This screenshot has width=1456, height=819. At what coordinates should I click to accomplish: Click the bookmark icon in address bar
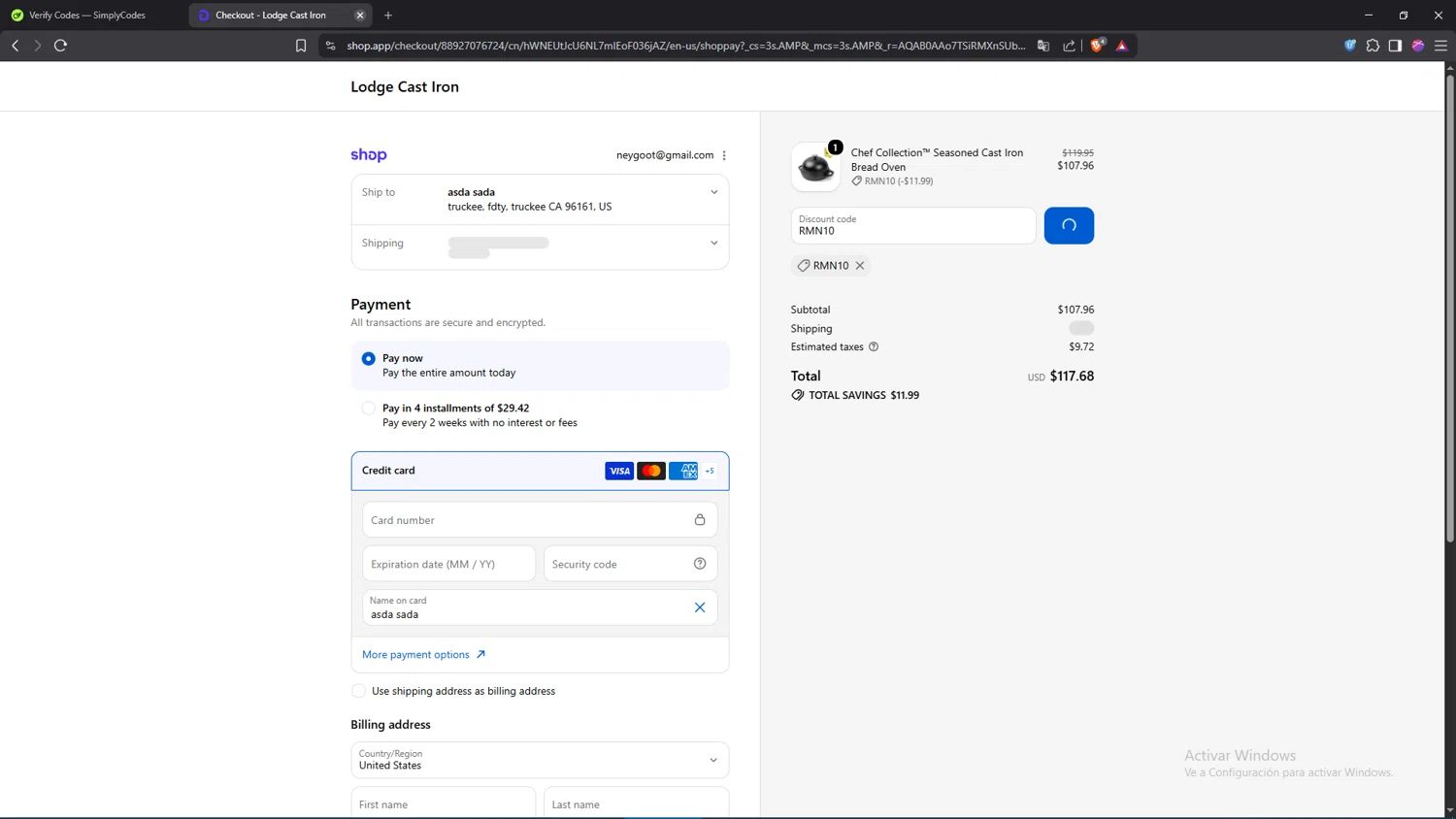(x=301, y=46)
